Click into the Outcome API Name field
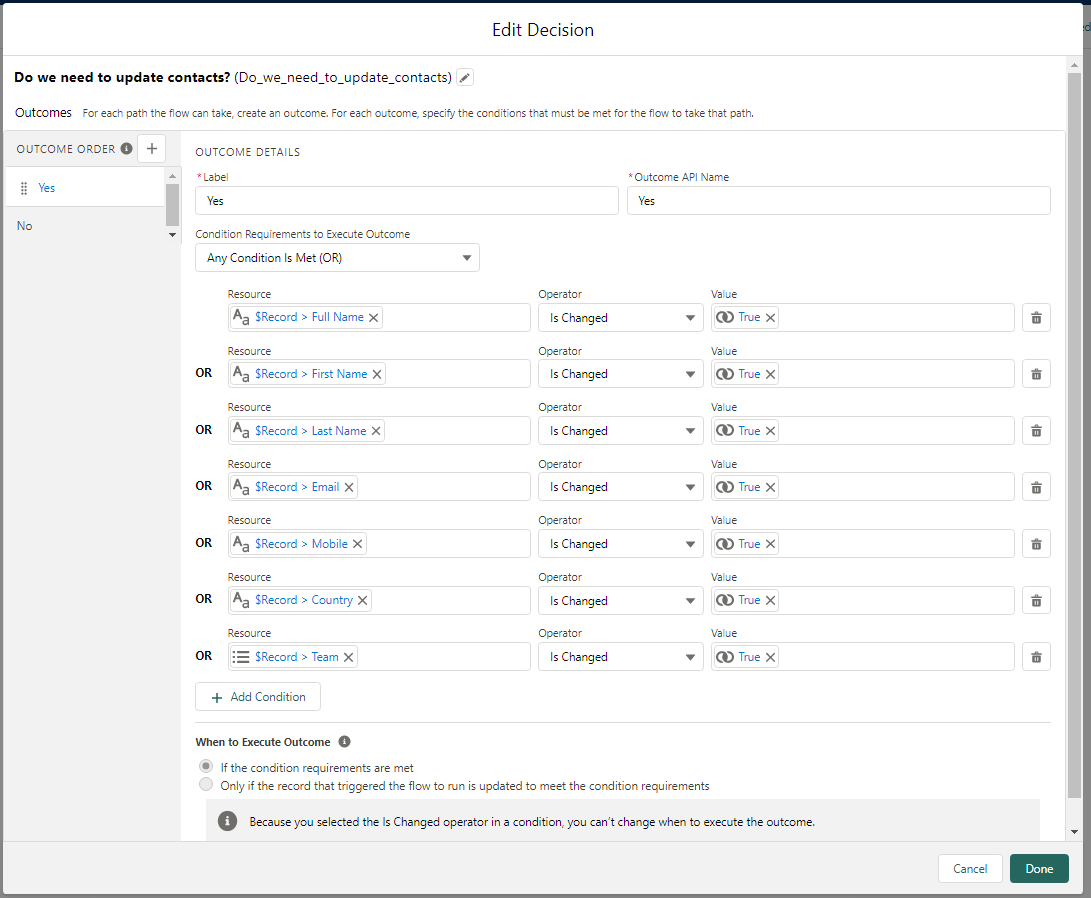The width and height of the screenshot is (1091, 898). (x=838, y=201)
